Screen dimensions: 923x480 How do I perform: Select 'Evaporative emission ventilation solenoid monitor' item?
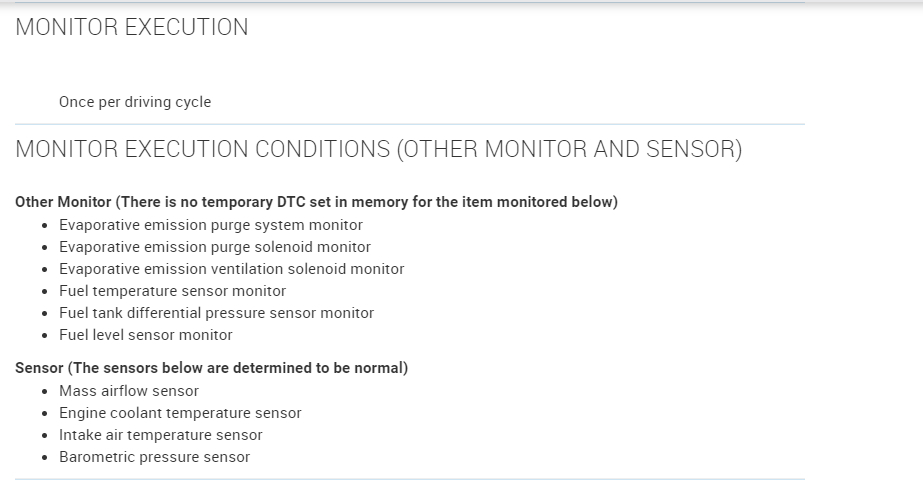pos(232,269)
